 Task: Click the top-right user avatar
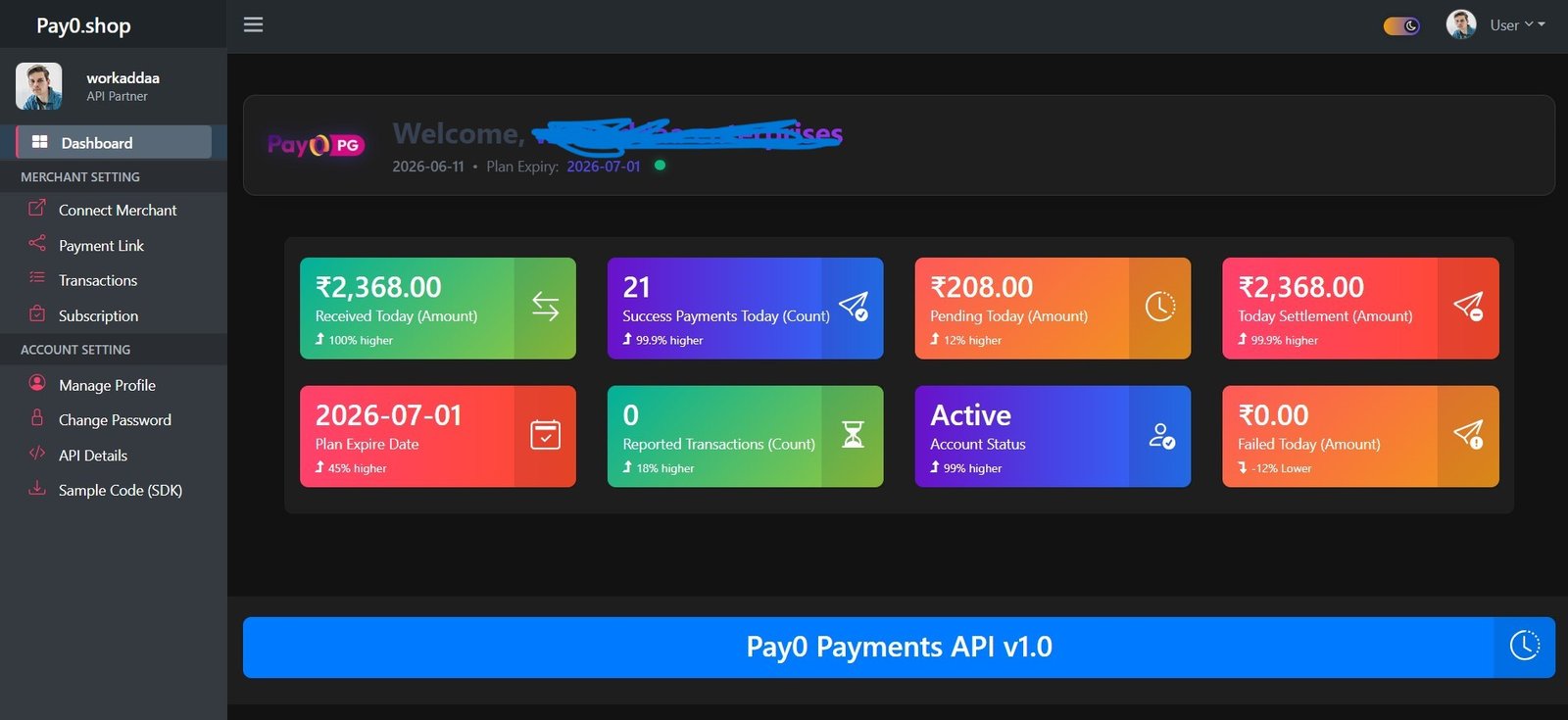click(1461, 24)
